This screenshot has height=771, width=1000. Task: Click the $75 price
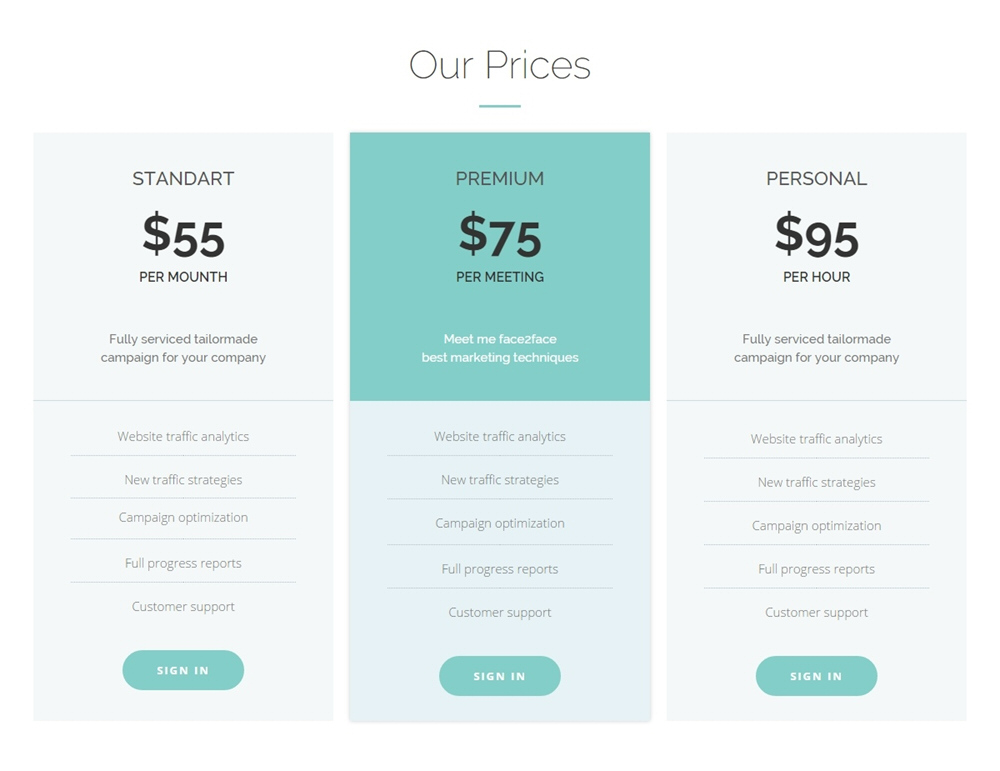[500, 235]
